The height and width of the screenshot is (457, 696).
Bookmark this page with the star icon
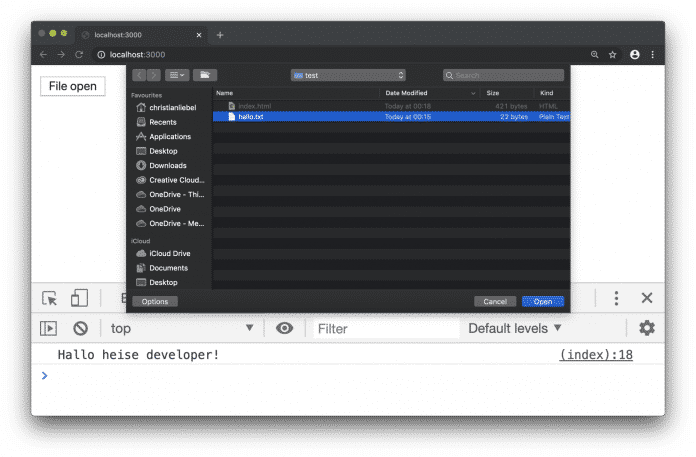613,55
